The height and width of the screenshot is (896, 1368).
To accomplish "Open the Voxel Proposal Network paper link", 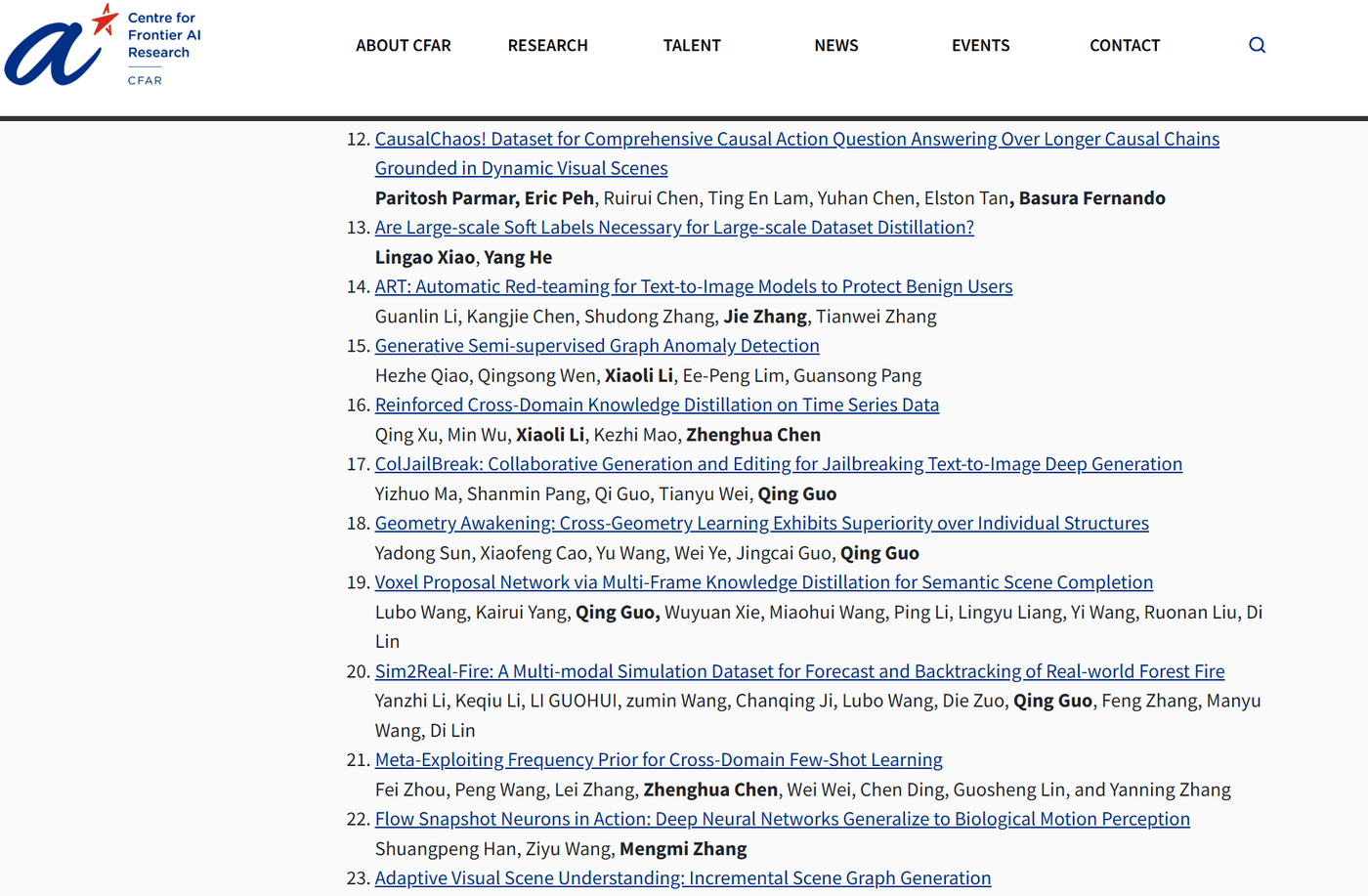I will pos(764,582).
